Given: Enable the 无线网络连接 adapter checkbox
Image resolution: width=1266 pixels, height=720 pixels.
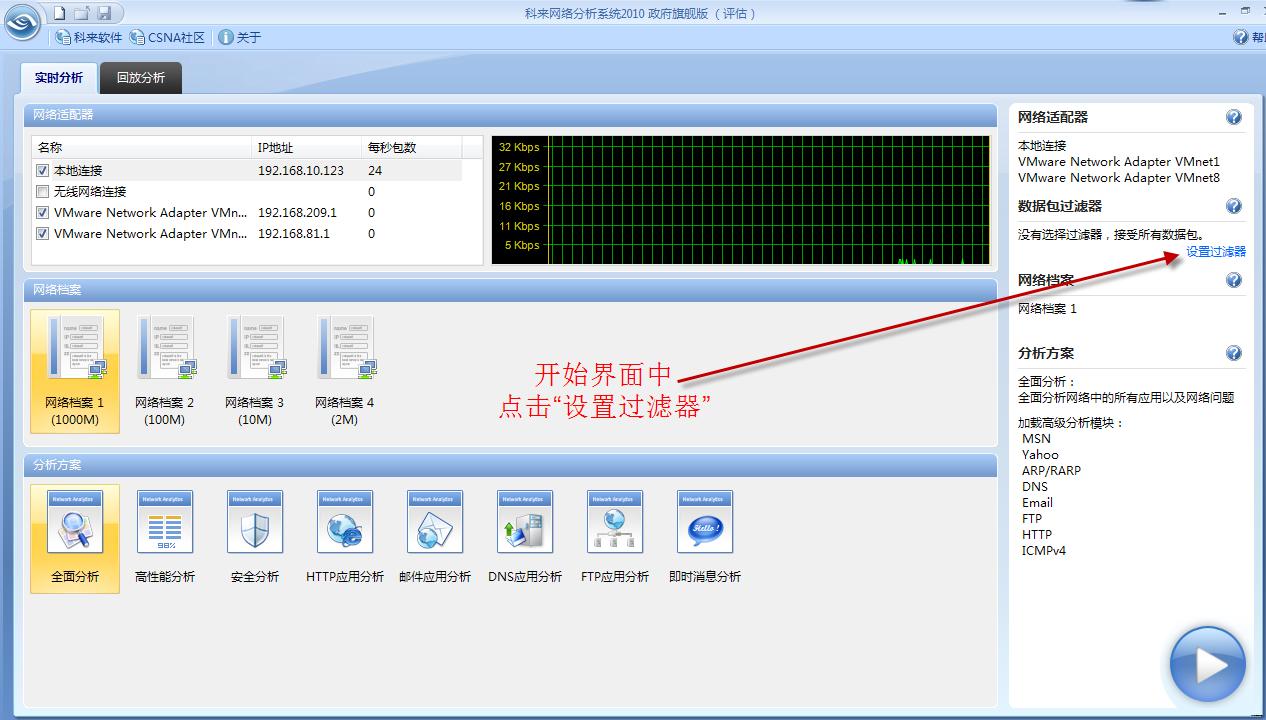Looking at the screenshot, I should pos(42,191).
